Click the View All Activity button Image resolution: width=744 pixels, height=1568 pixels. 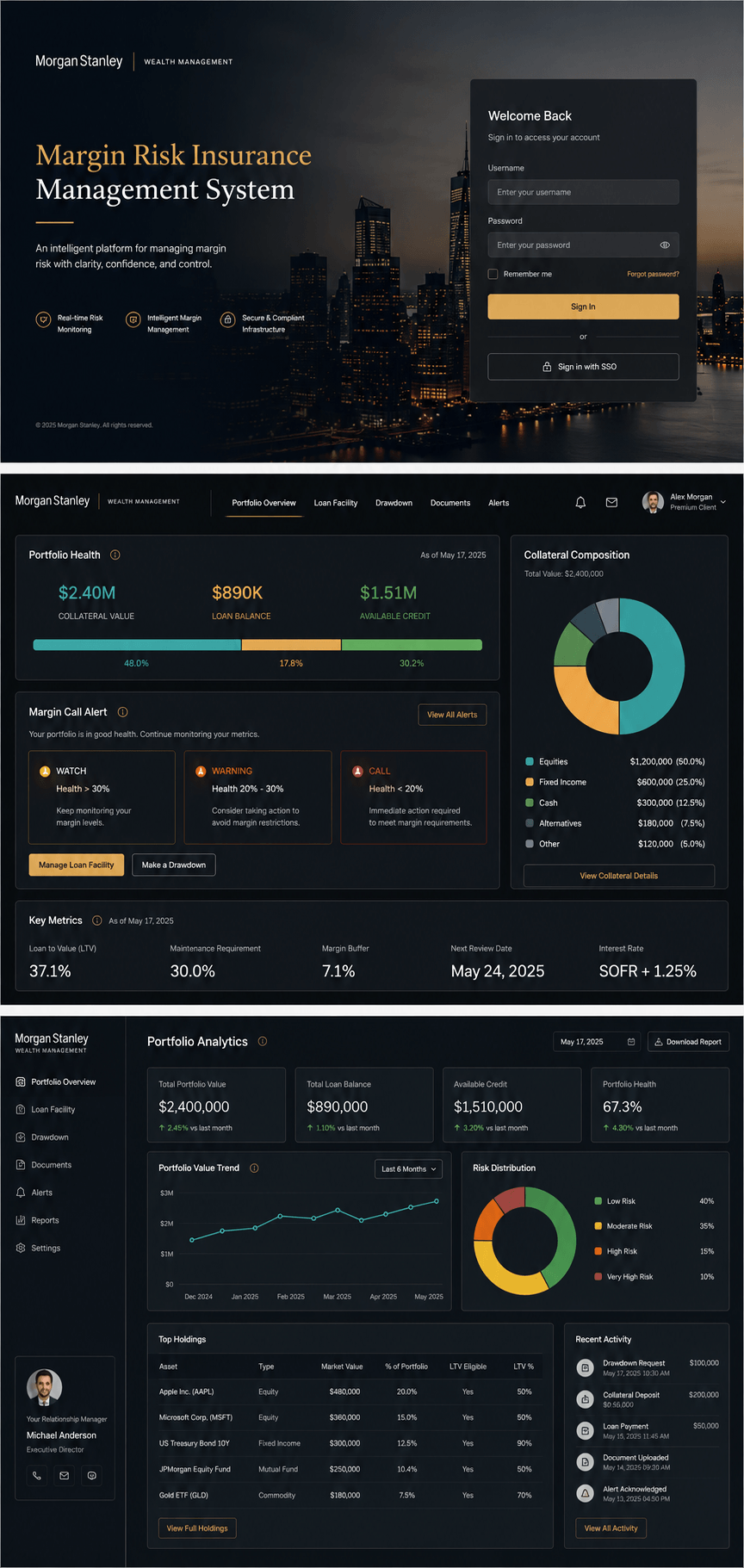click(x=611, y=1528)
